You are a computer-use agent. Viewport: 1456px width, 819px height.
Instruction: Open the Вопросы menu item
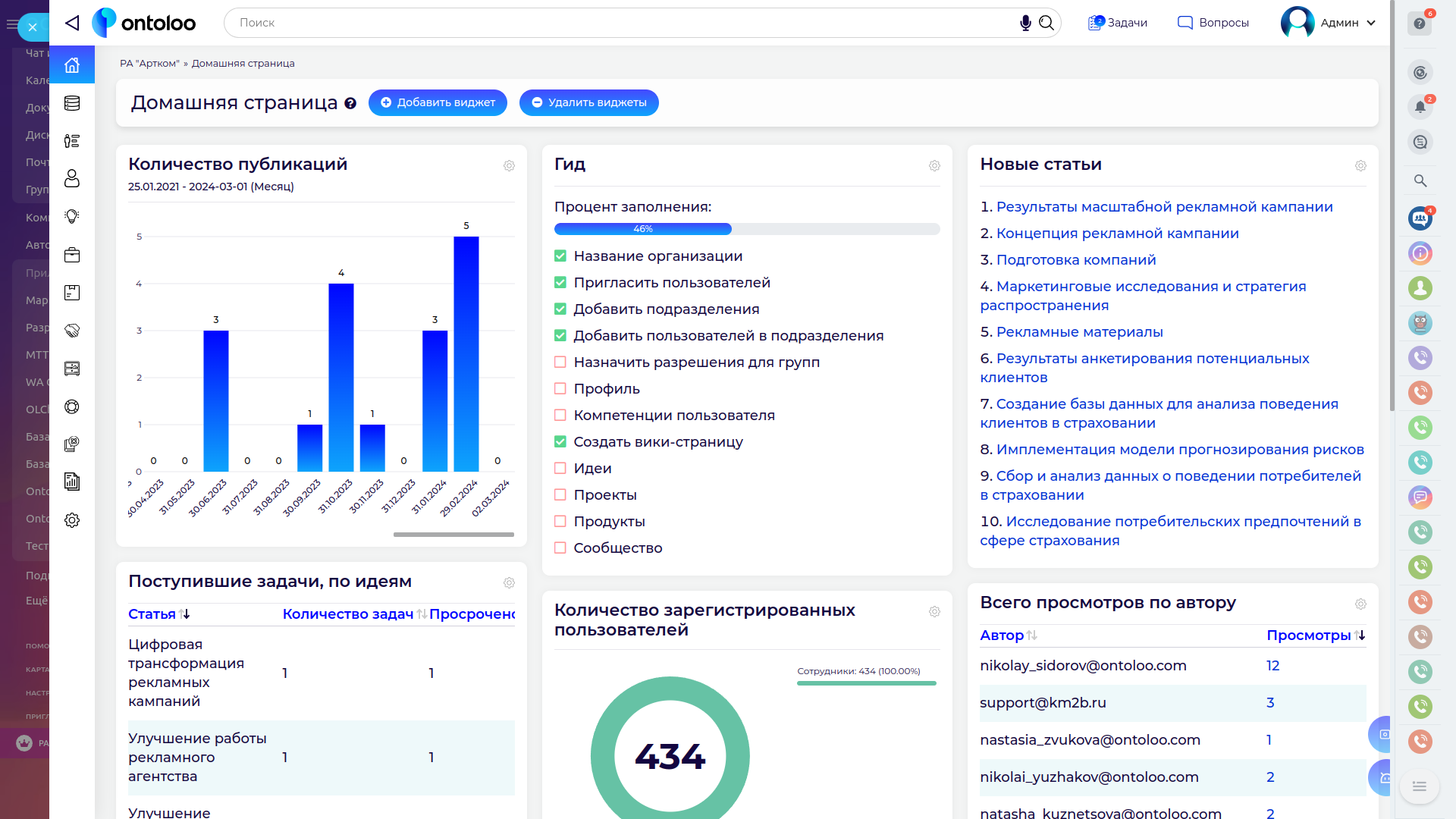[x=1213, y=23]
